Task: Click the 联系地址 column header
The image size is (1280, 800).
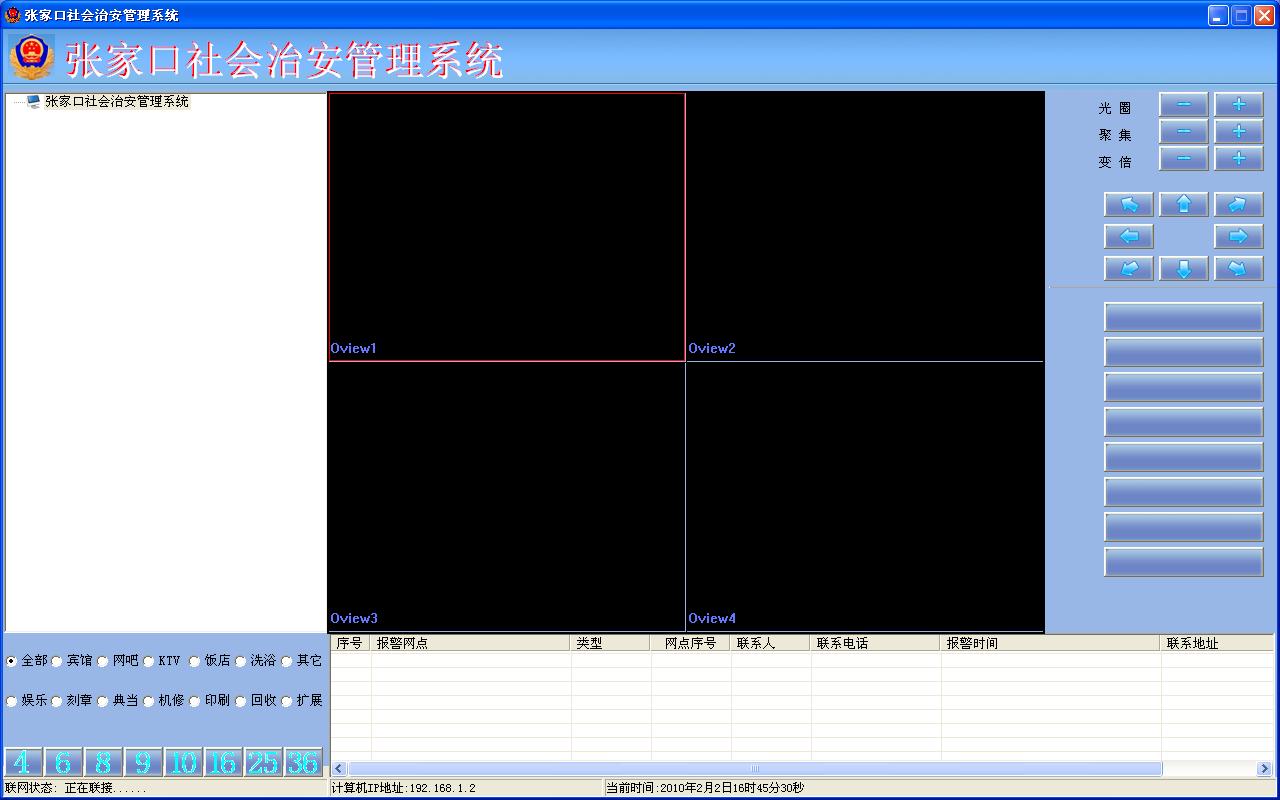Action: tap(1217, 643)
